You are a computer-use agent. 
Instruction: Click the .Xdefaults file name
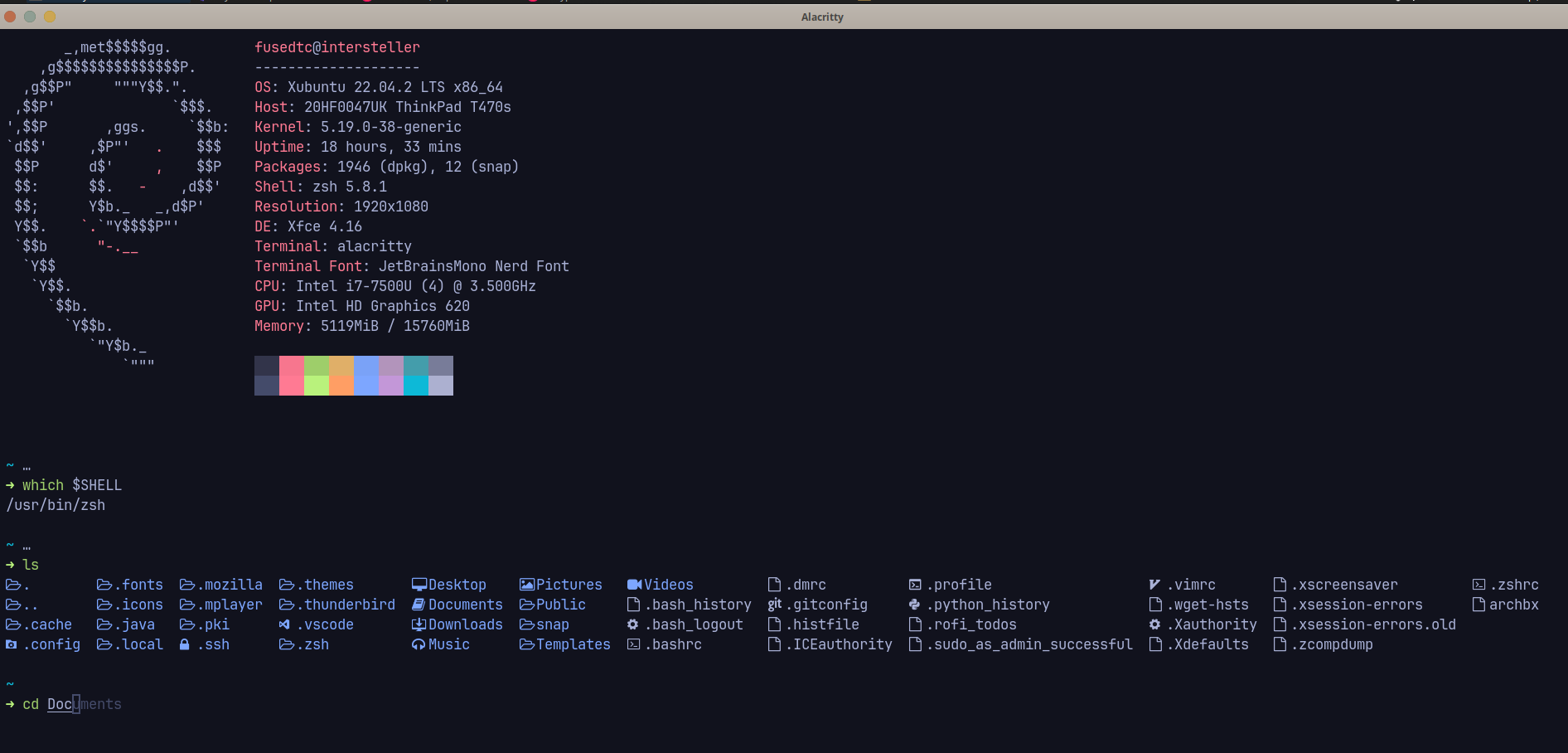[1207, 644]
